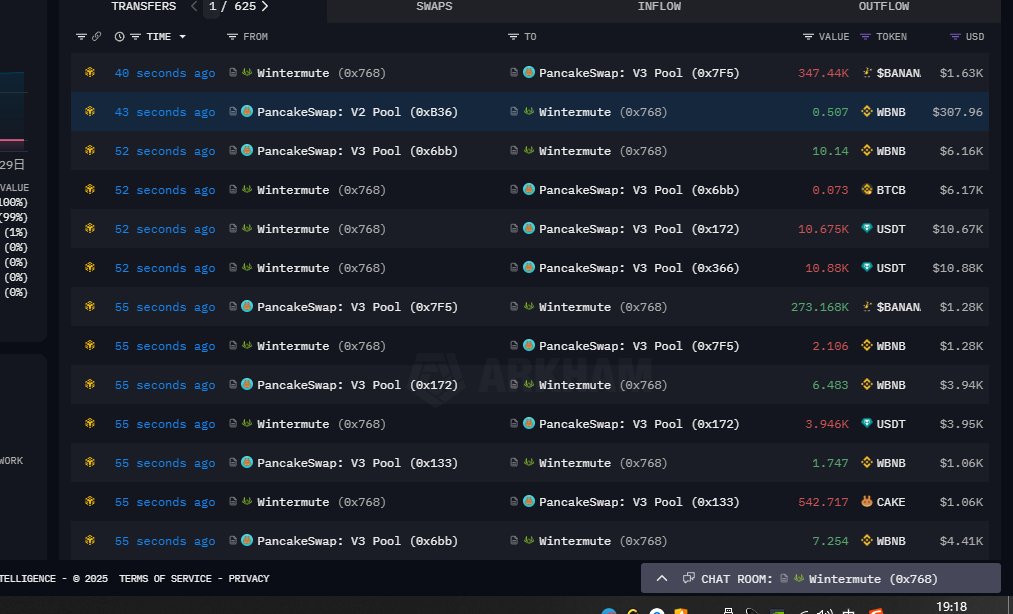Click the clock icon beside the TIME header
The image size is (1013, 614).
coord(120,37)
